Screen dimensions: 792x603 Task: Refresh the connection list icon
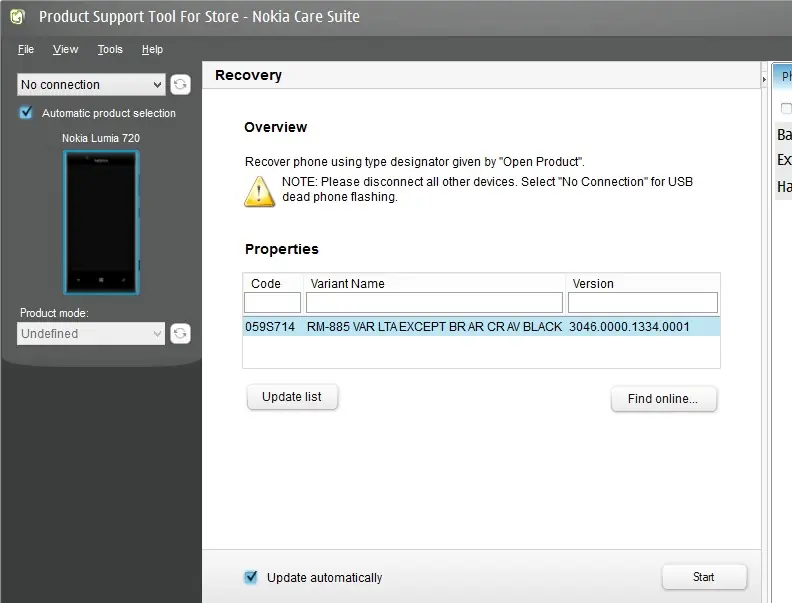180,84
